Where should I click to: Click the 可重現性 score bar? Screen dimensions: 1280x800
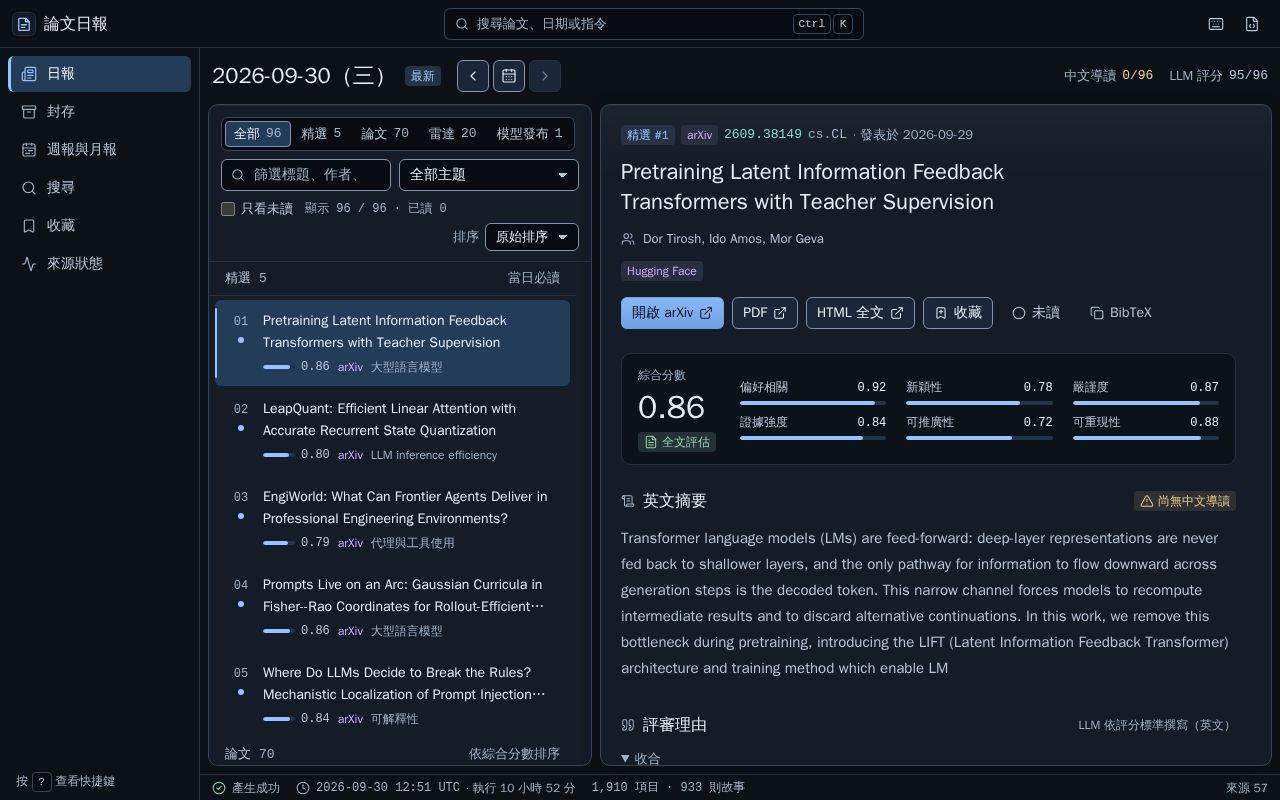pyautogui.click(x=1146, y=438)
